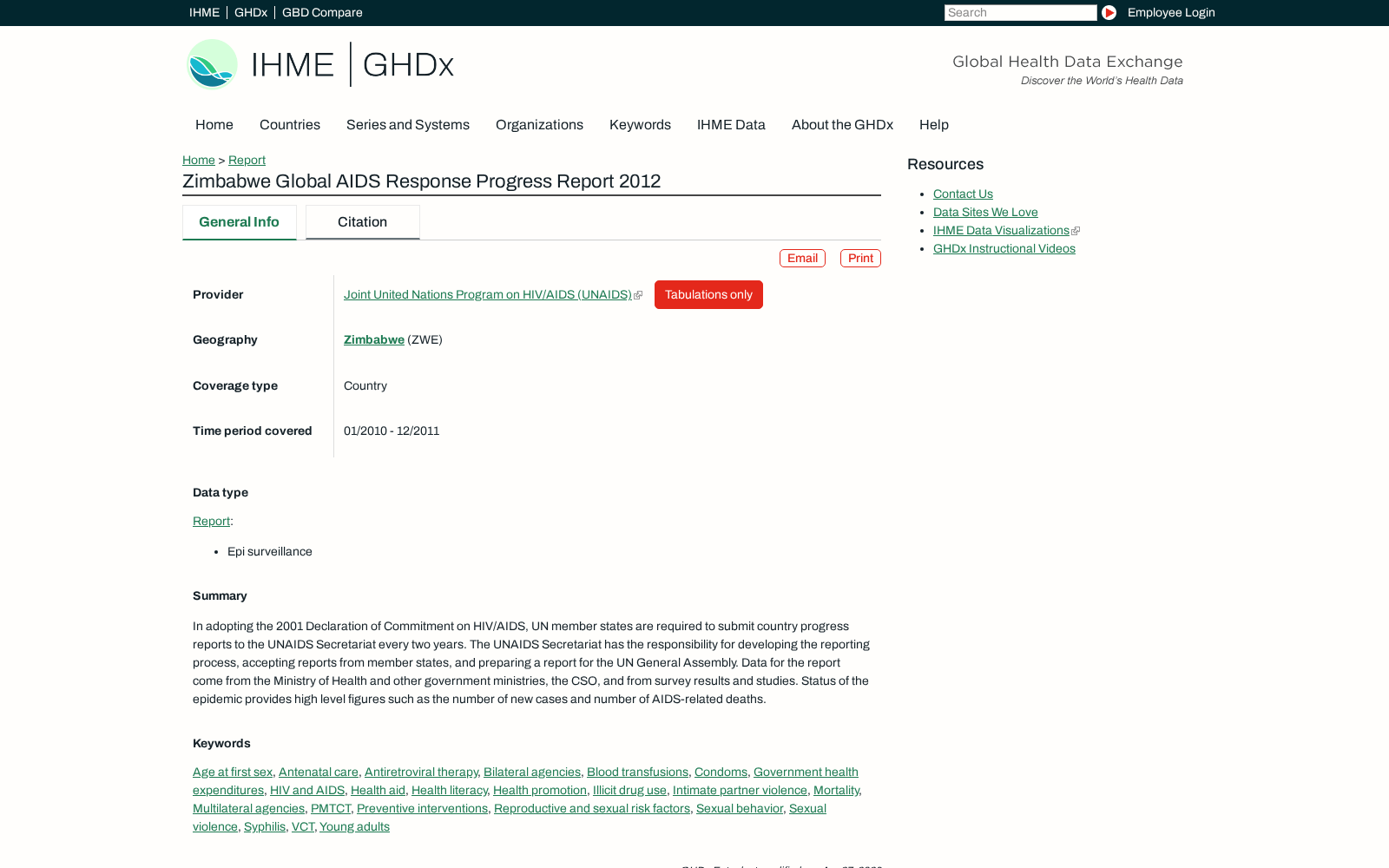The height and width of the screenshot is (868, 1389).
Task: Open IHME link in top bar
Action: tap(204, 12)
